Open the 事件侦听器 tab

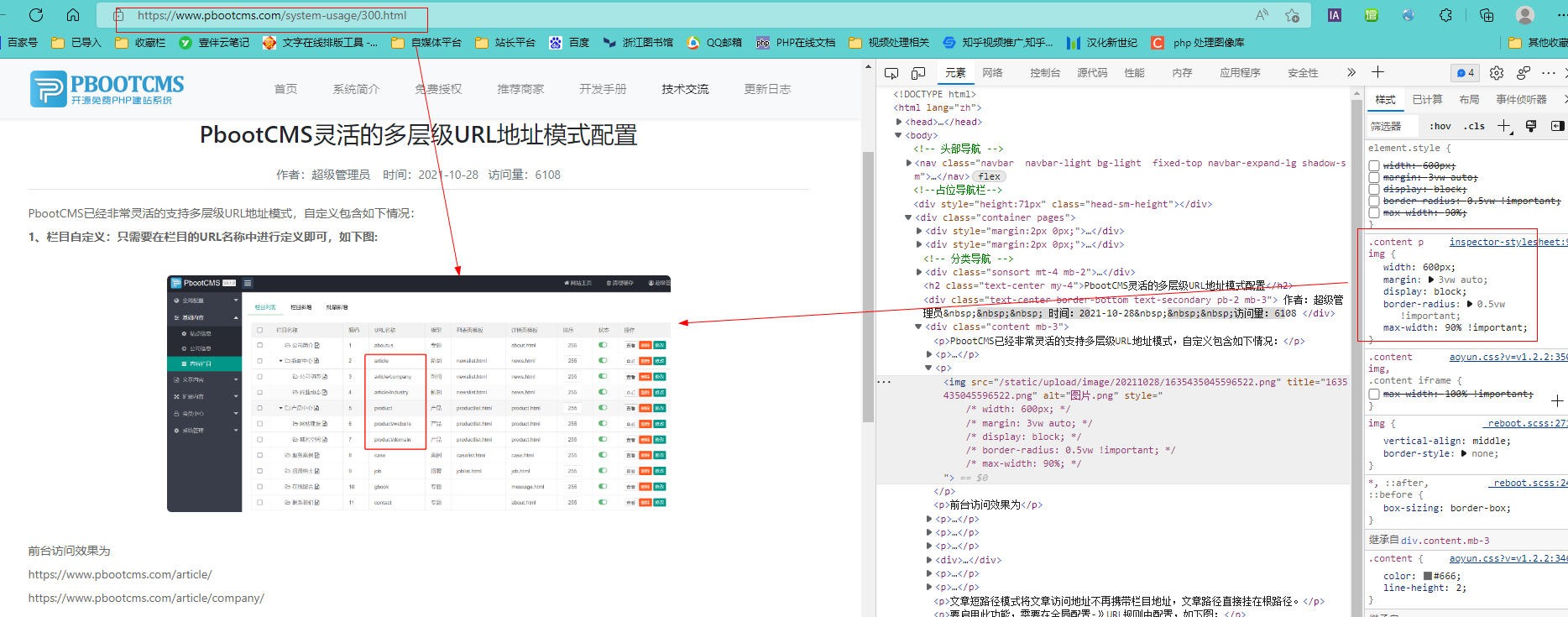click(x=1521, y=99)
